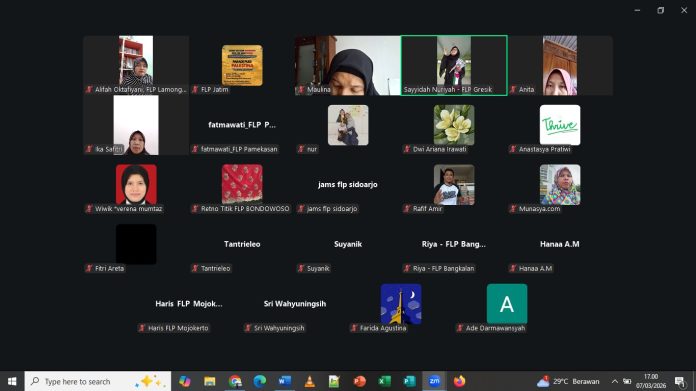Image resolution: width=696 pixels, height=391 pixels.
Task: Click muted mic icon beside Dwi Ariana Irawati
Action: 407,149
